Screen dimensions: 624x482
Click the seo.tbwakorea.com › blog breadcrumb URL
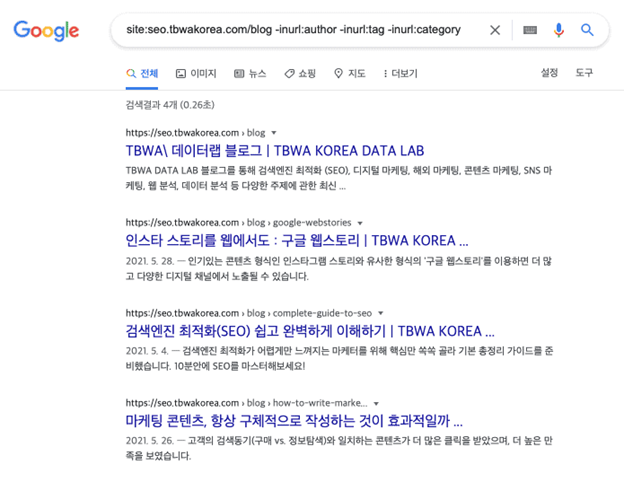click(x=195, y=133)
